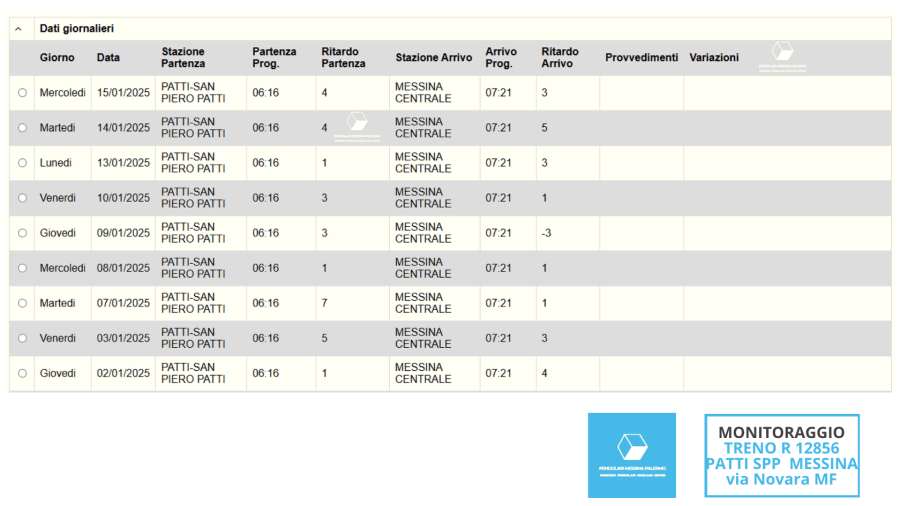Click the Monitoraggio Treno R 12856 banner
The image size is (900, 506).
coord(781,455)
